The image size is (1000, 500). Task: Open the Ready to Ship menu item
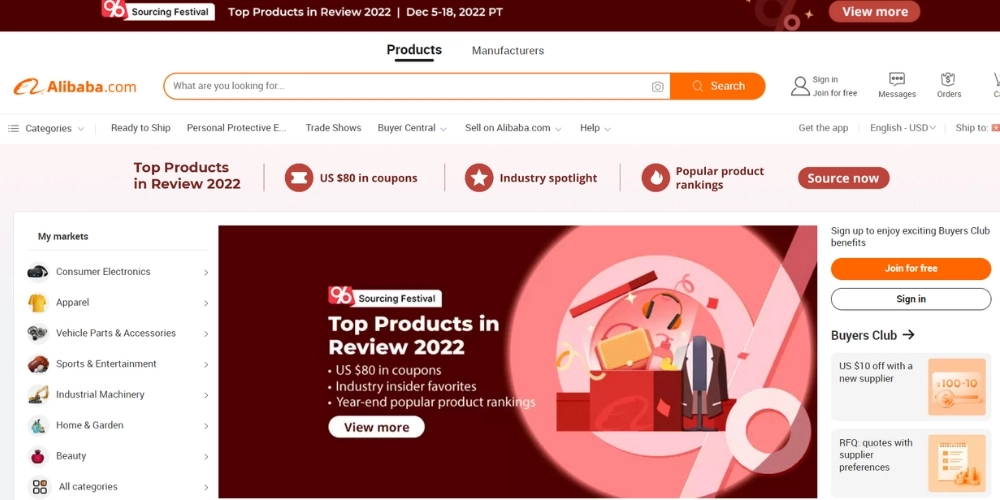pos(140,128)
